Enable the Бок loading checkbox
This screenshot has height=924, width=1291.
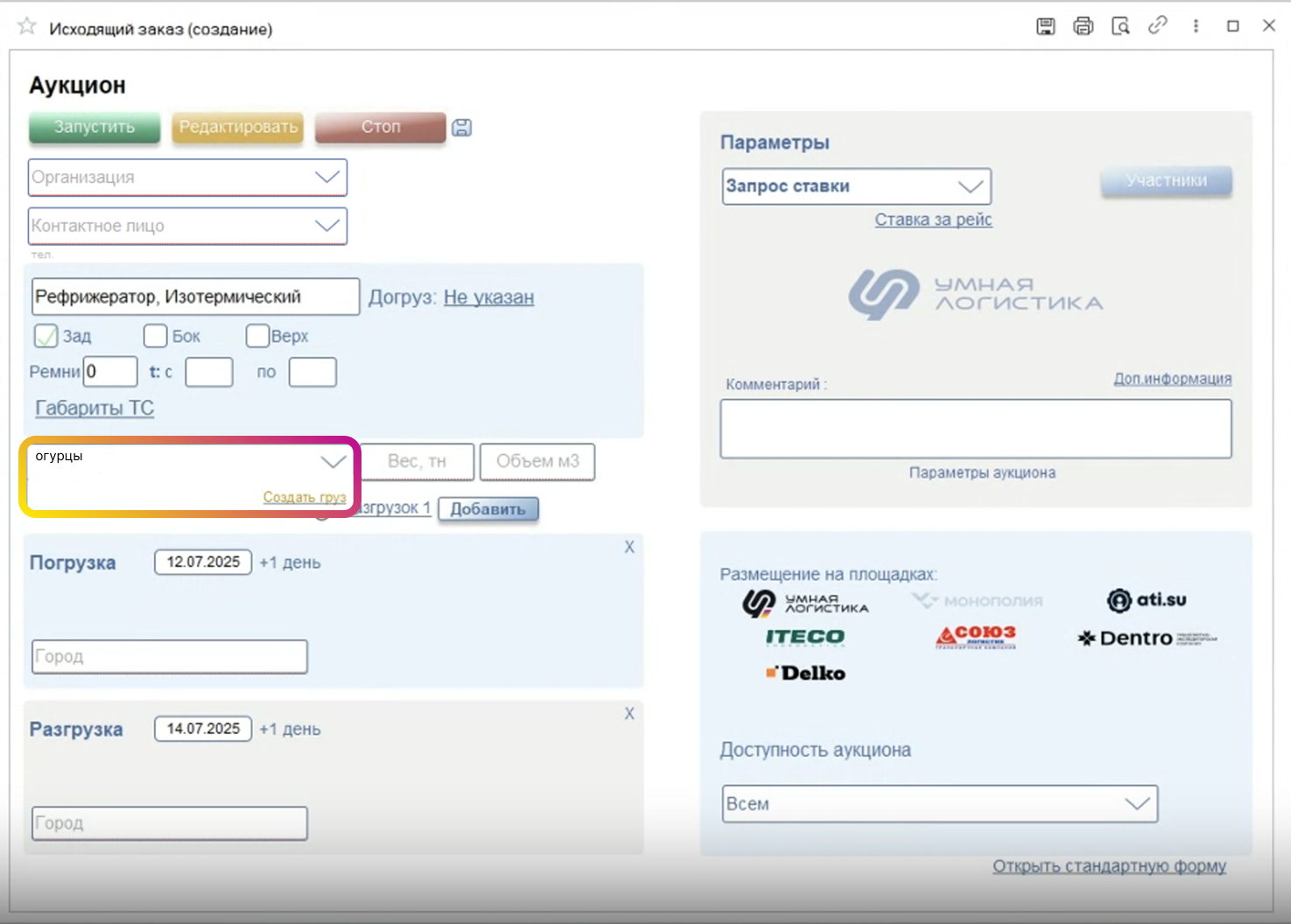[155, 336]
